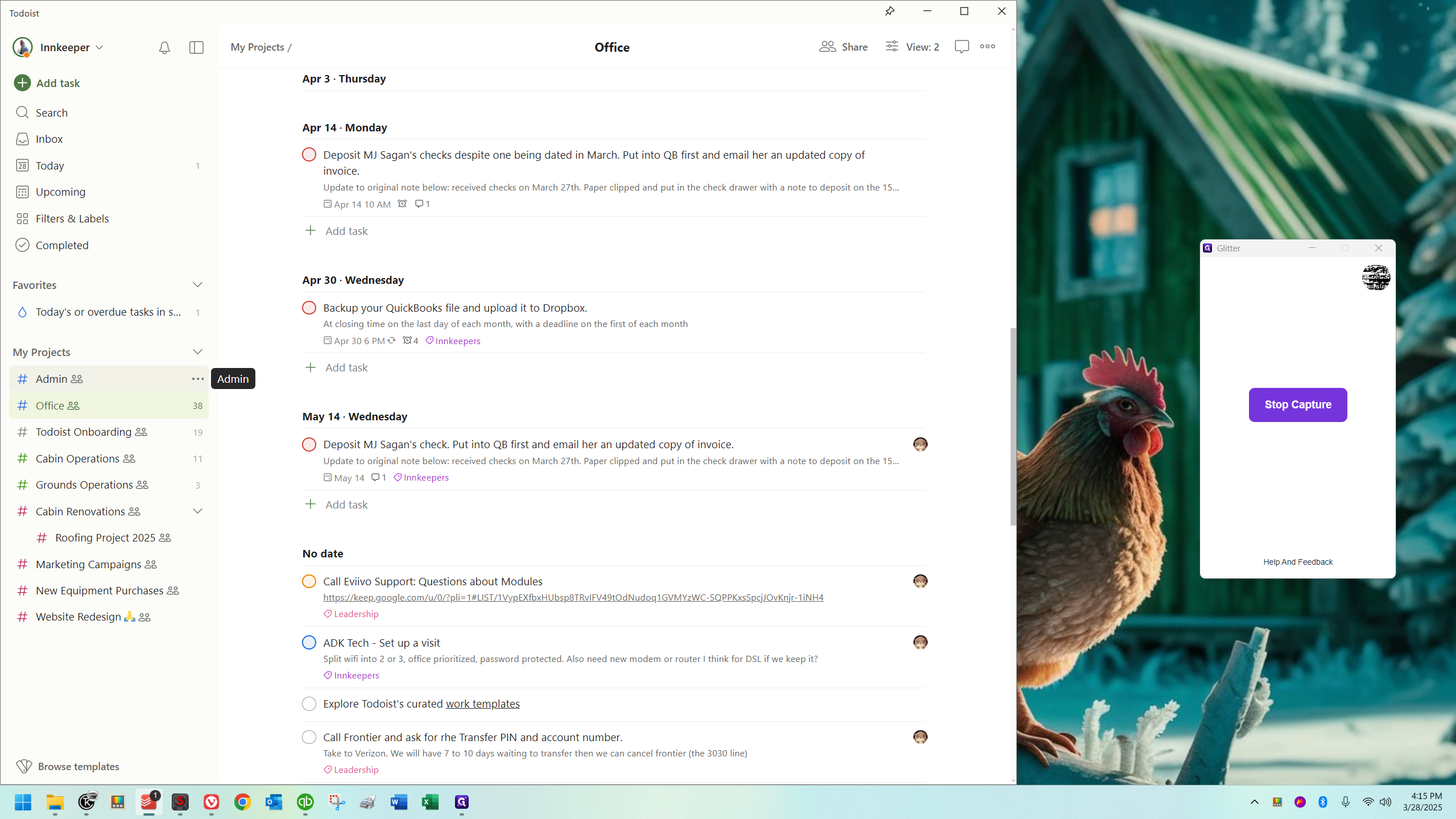This screenshot has height=819, width=1456.
Task: Open the Office project
Action: tap(109, 406)
